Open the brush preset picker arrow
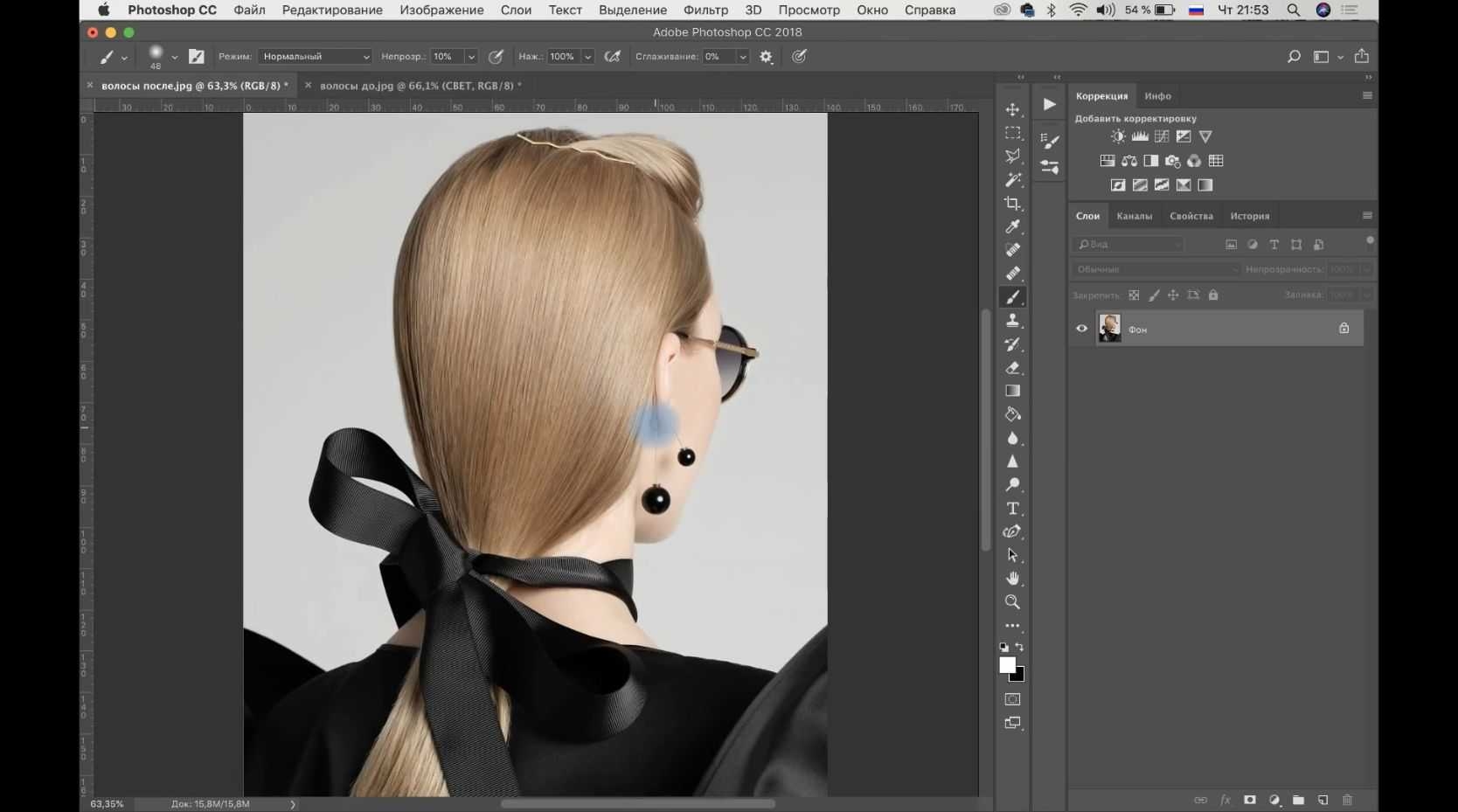The width and height of the screenshot is (1458, 812). pos(174,57)
